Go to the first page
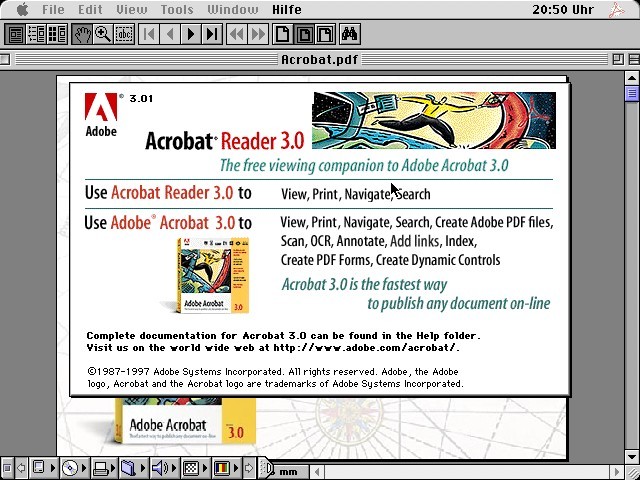 tap(149, 35)
